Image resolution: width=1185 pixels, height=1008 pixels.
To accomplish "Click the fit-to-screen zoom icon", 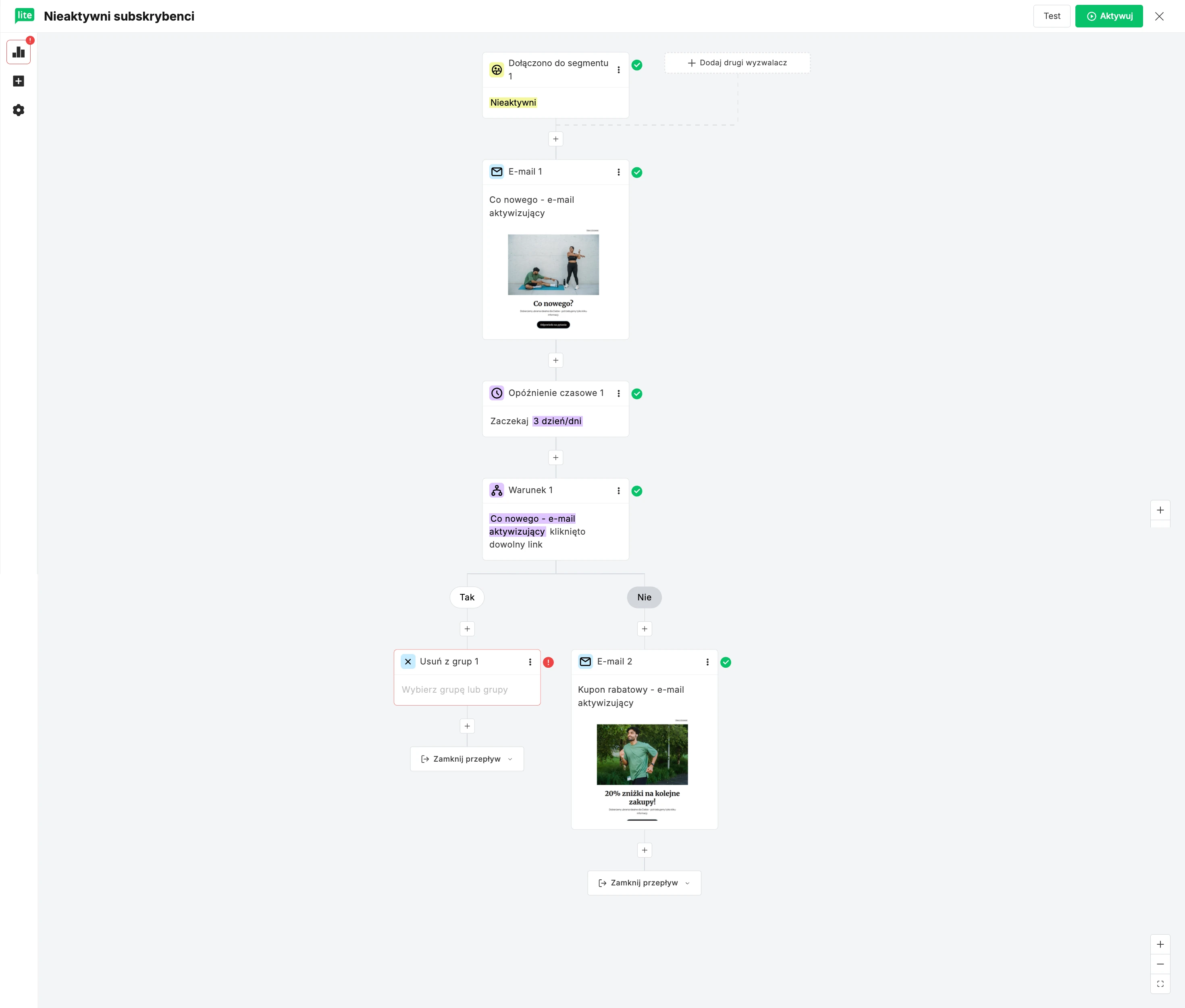I will [1160, 984].
